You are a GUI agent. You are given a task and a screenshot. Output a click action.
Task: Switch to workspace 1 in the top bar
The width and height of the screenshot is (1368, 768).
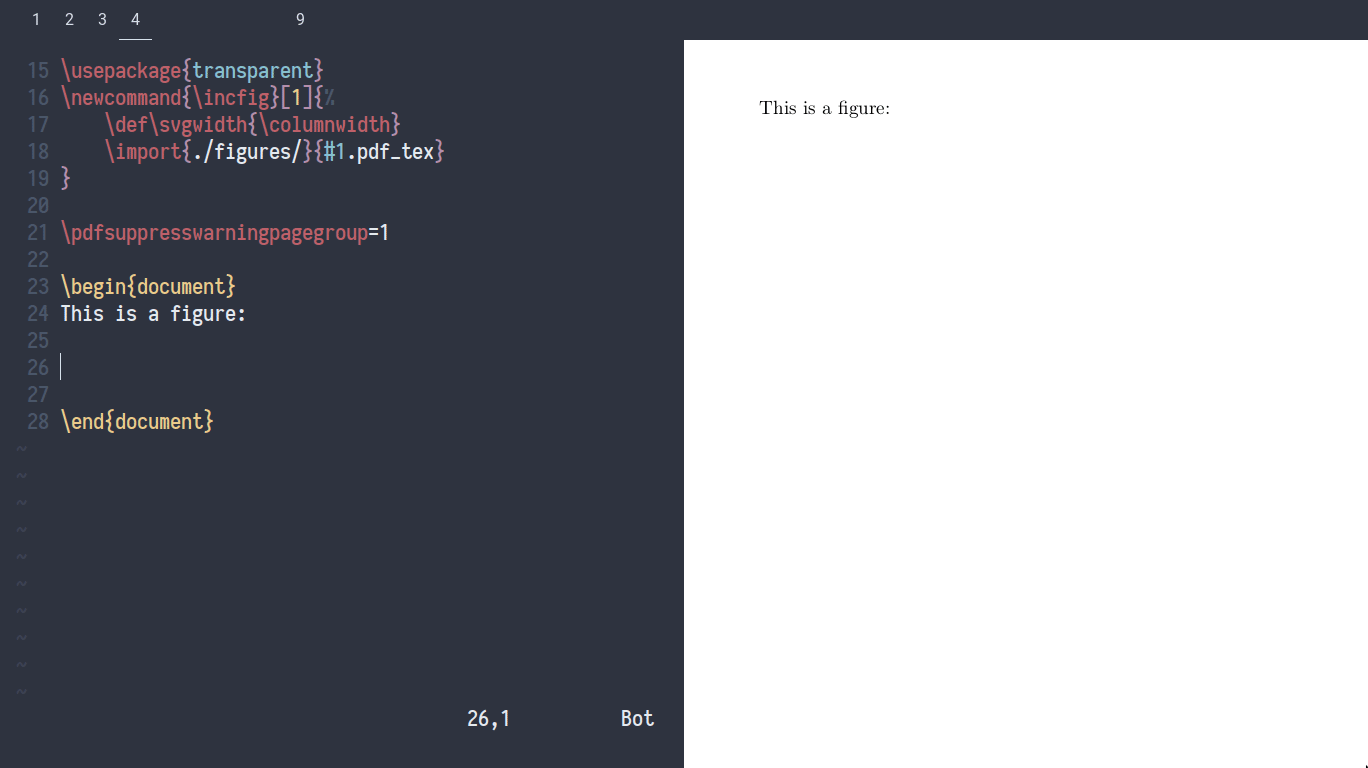coord(36,18)
